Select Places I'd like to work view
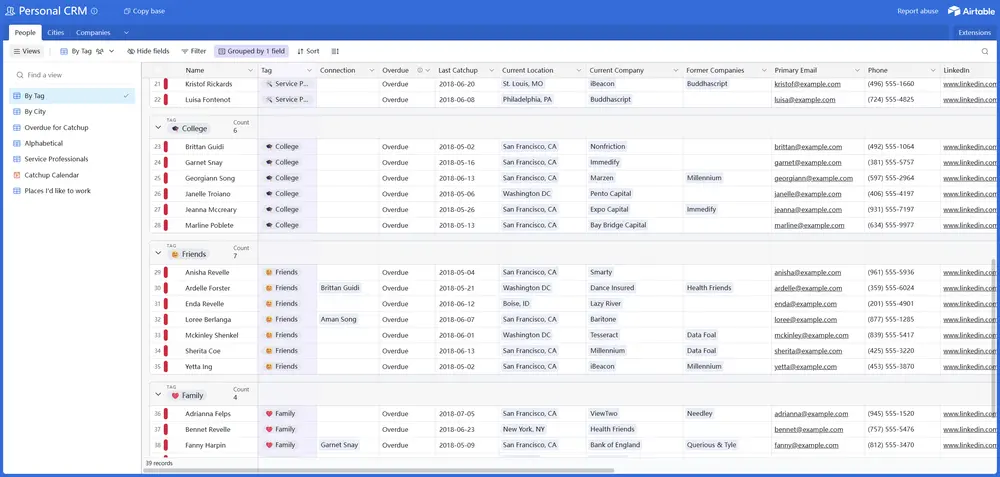Viewport: 1000px width, 477px height. click(72, 191)
